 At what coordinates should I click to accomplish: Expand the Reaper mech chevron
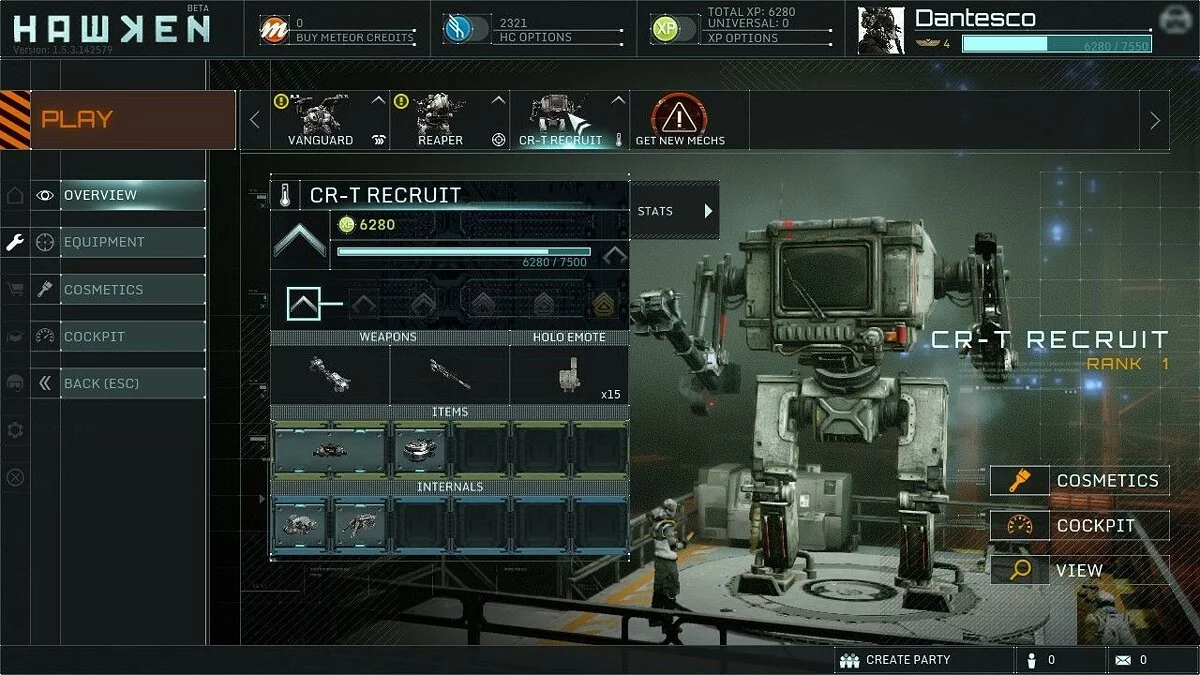pyautogui.click(x=498, y=100)
